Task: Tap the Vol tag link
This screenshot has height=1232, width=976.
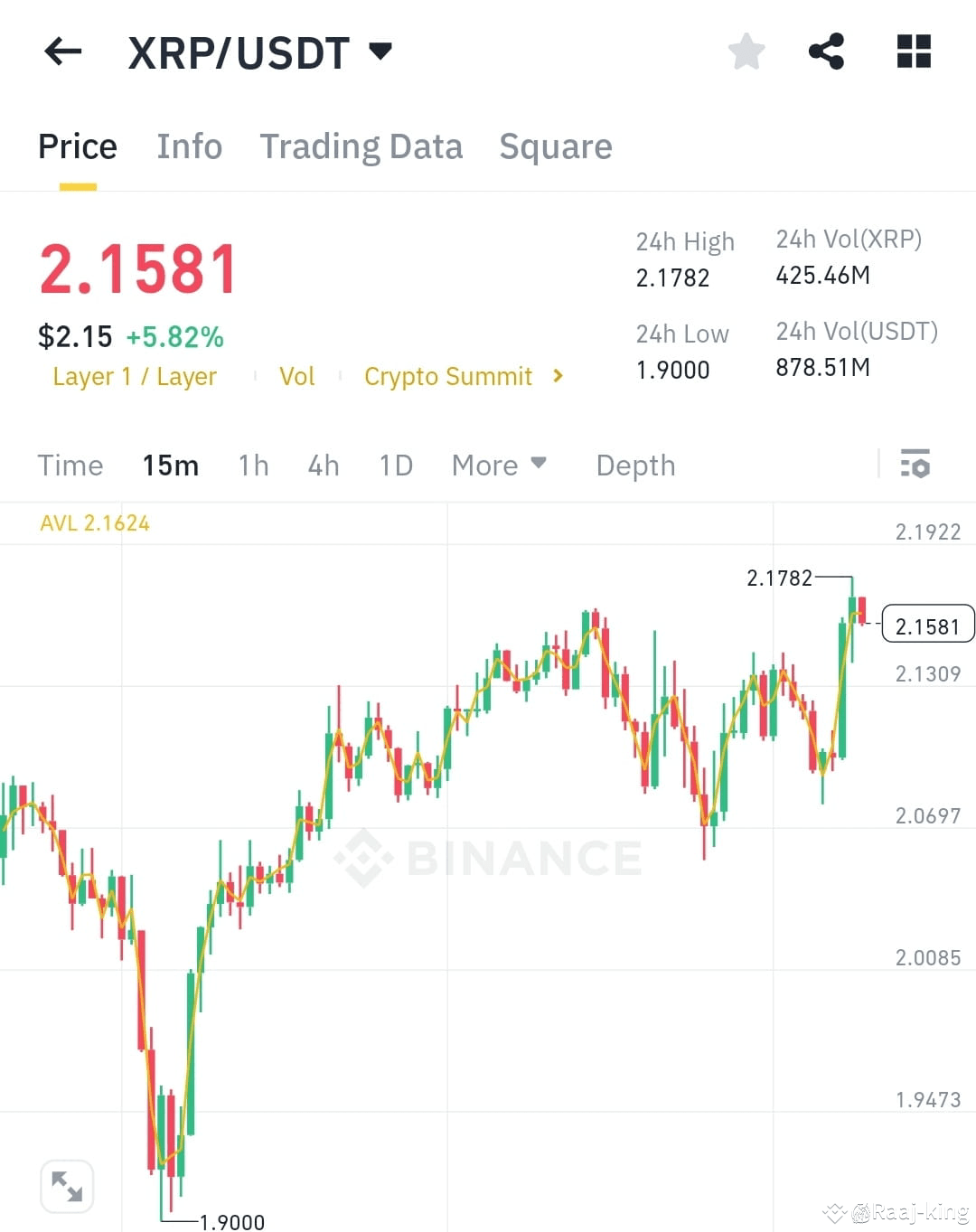Action: click(297, 376)
